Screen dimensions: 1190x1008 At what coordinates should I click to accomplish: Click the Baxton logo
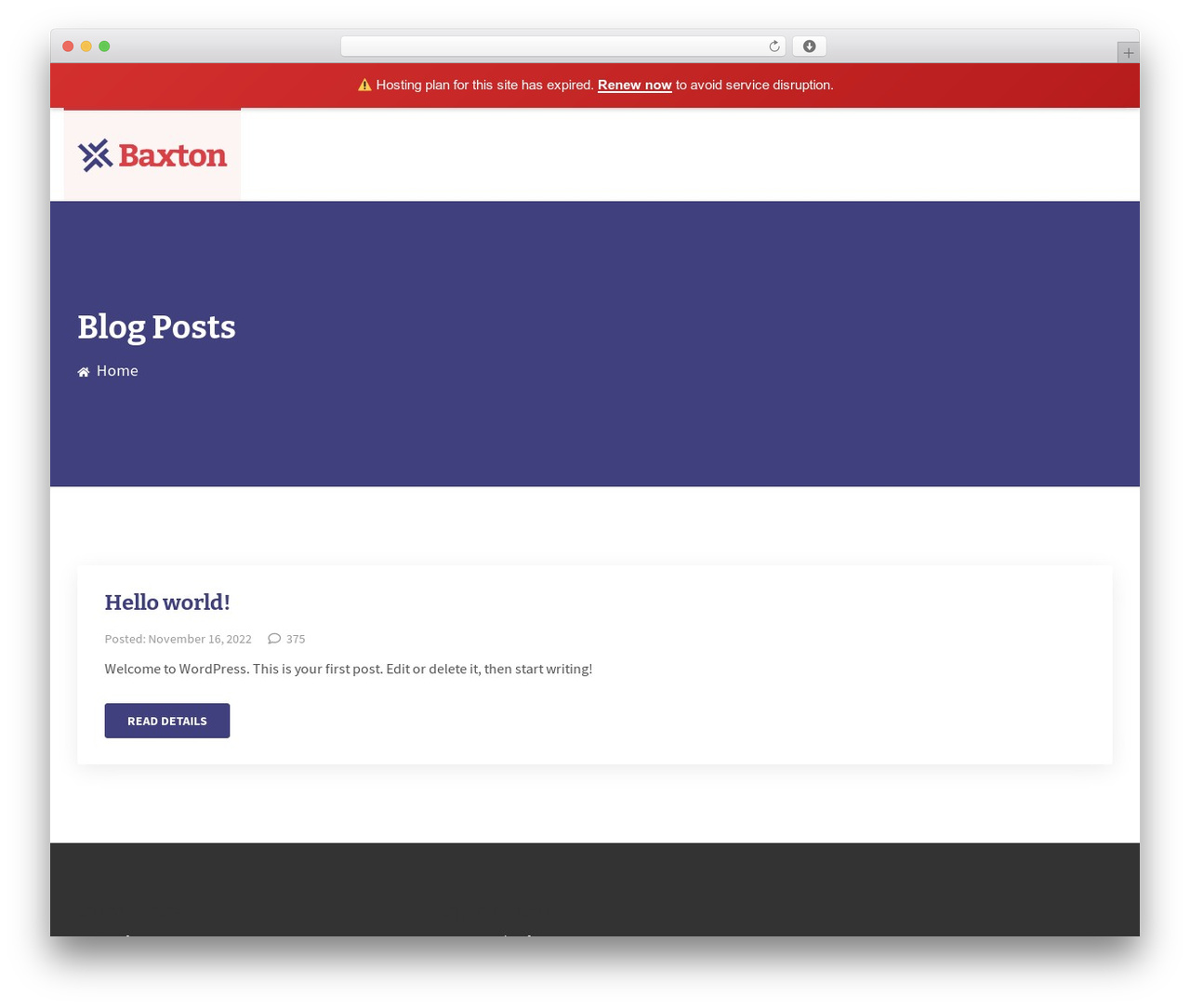(x=152, y=155)
